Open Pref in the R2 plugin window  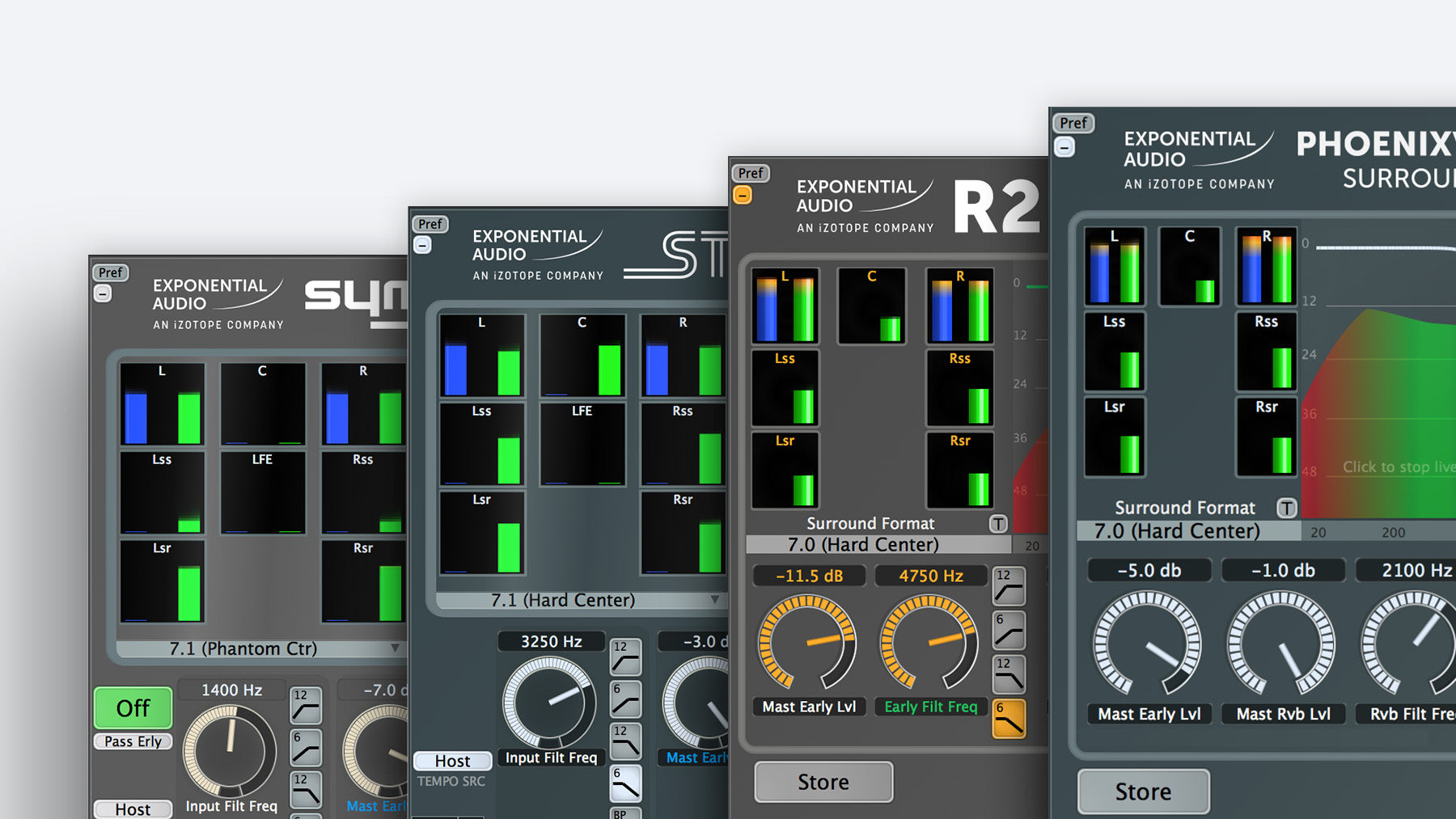coord(751,173)
